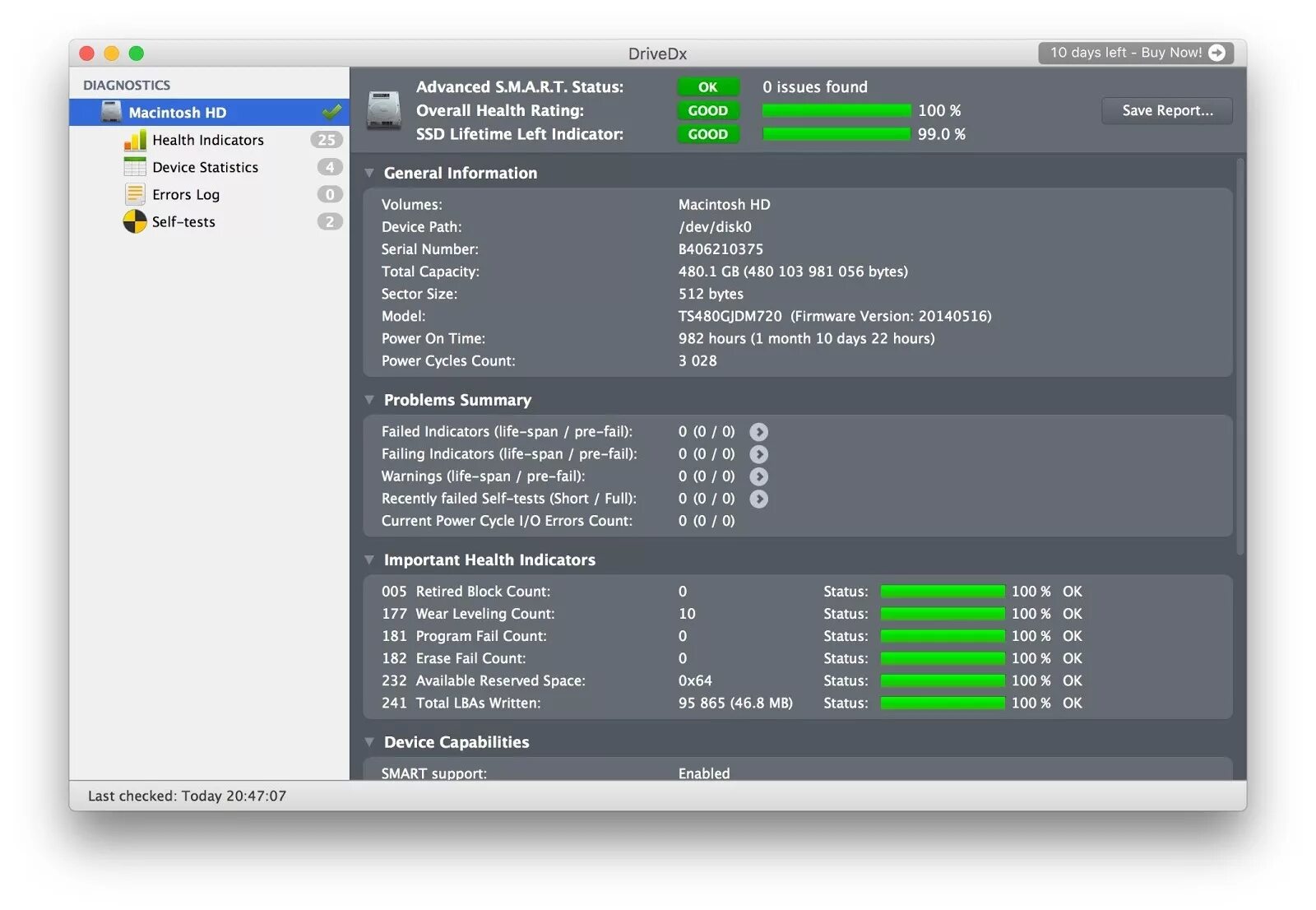Click the Program Fail Count status bar

pos(943,636)
